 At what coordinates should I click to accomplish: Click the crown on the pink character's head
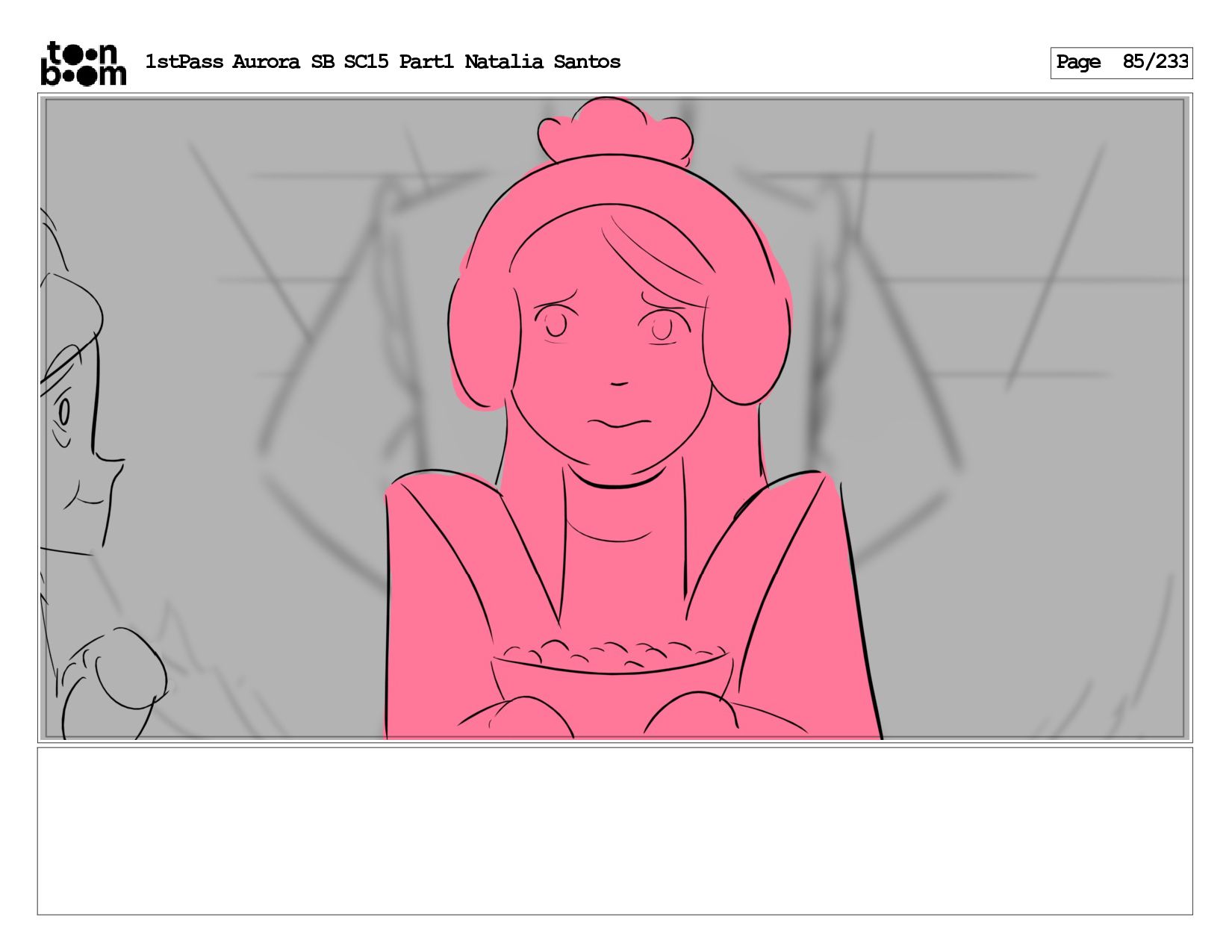click(614, 131)
